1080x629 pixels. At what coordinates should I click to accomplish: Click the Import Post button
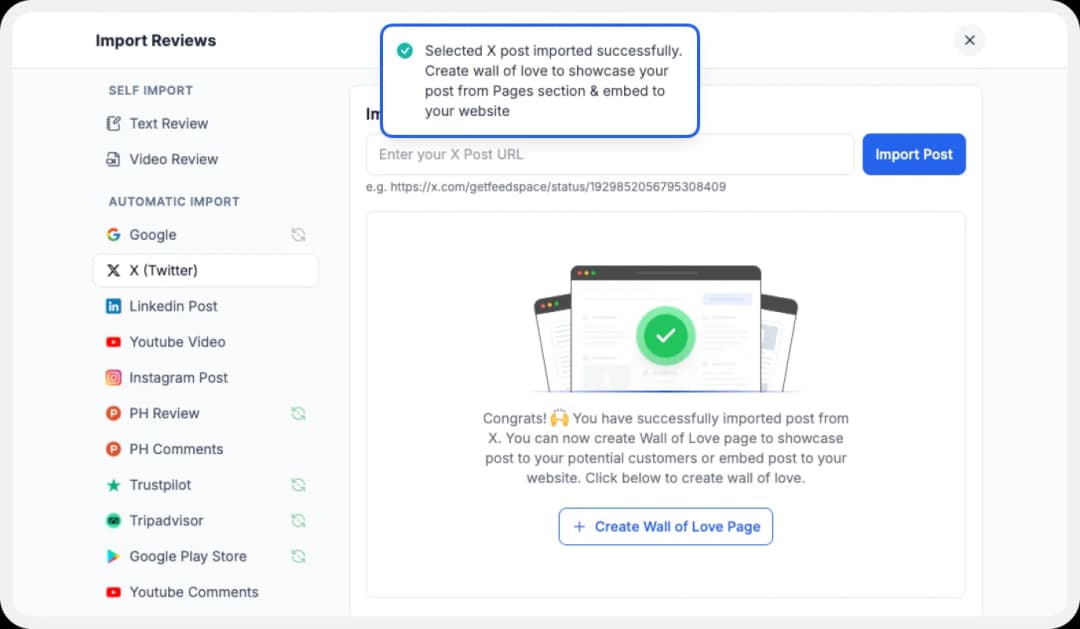[x=913, y=154]
